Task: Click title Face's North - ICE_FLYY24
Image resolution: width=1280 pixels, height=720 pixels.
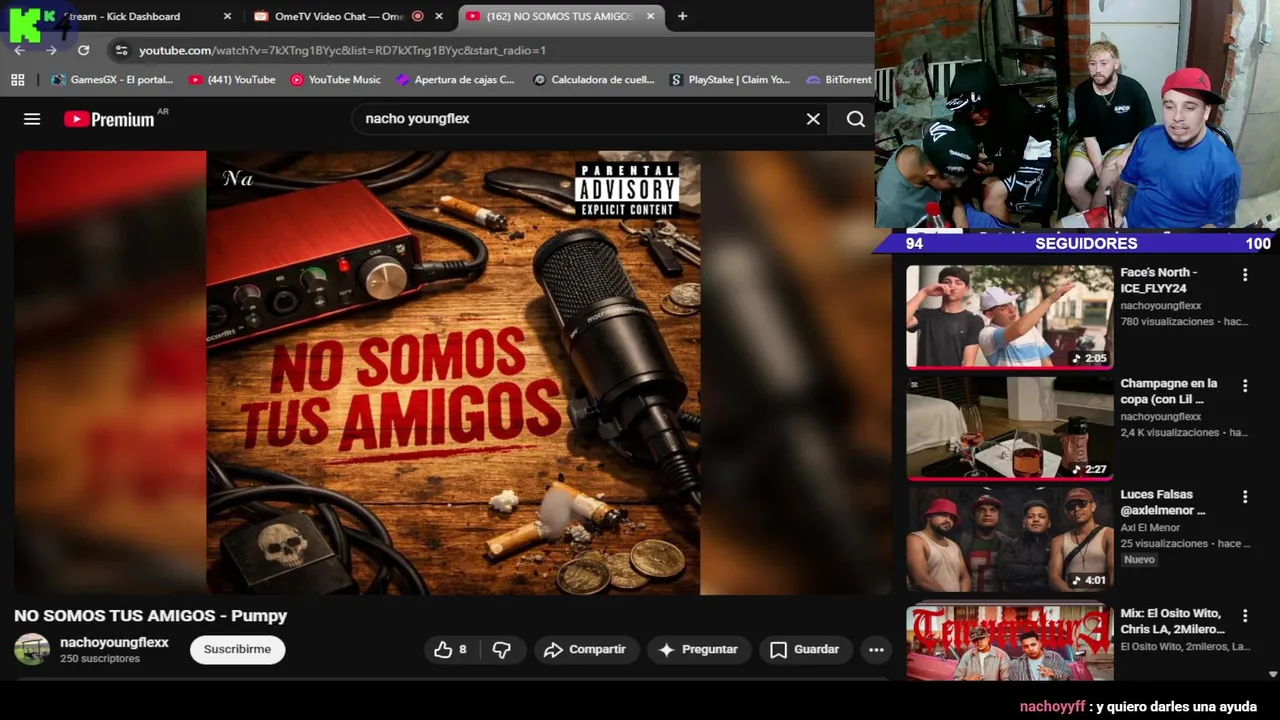Action: [1158, 280]
